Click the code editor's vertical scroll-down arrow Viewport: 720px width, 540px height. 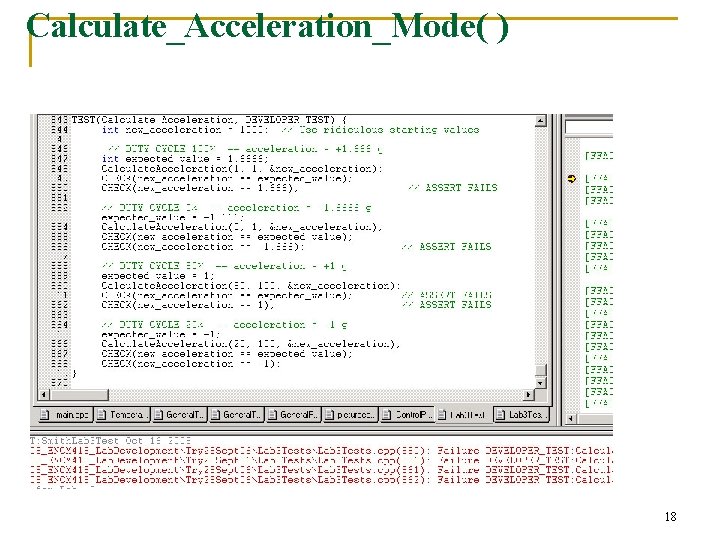coord(541,382)
